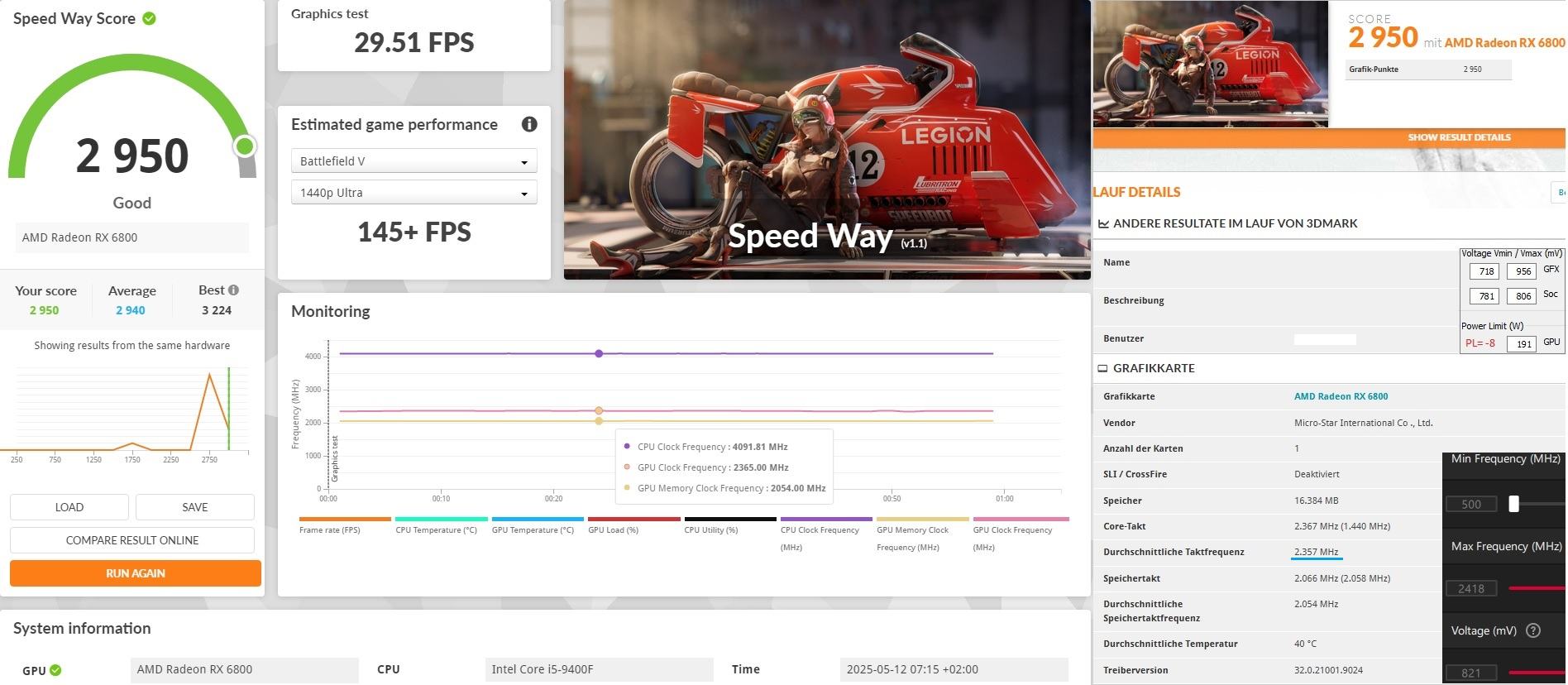Image resolution: width=1568 pixels, height=685 pixels.
Task: Open the Estimated game performance info icon
Action: tap(529, 124)
